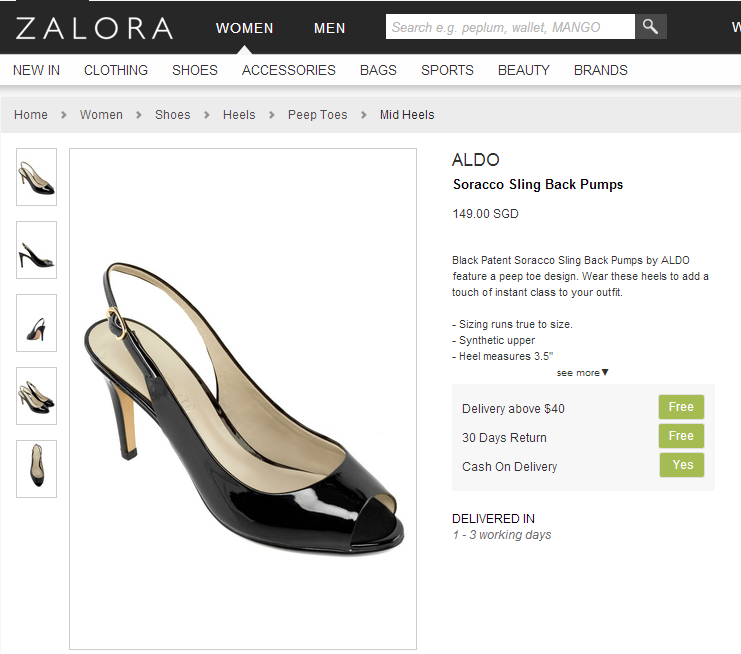Screen dimensions: 741x654
Task: Click the ZALORA logo
Action: [94, 28]
